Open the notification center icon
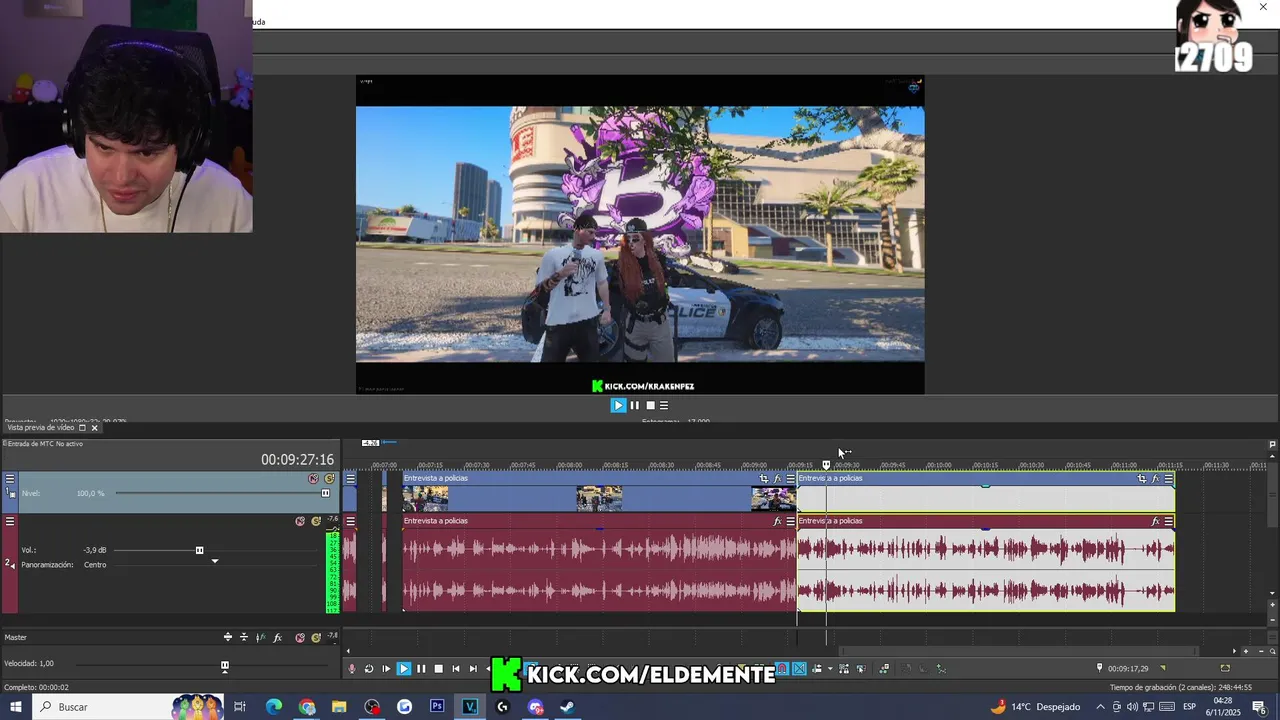 [1260, 707]
